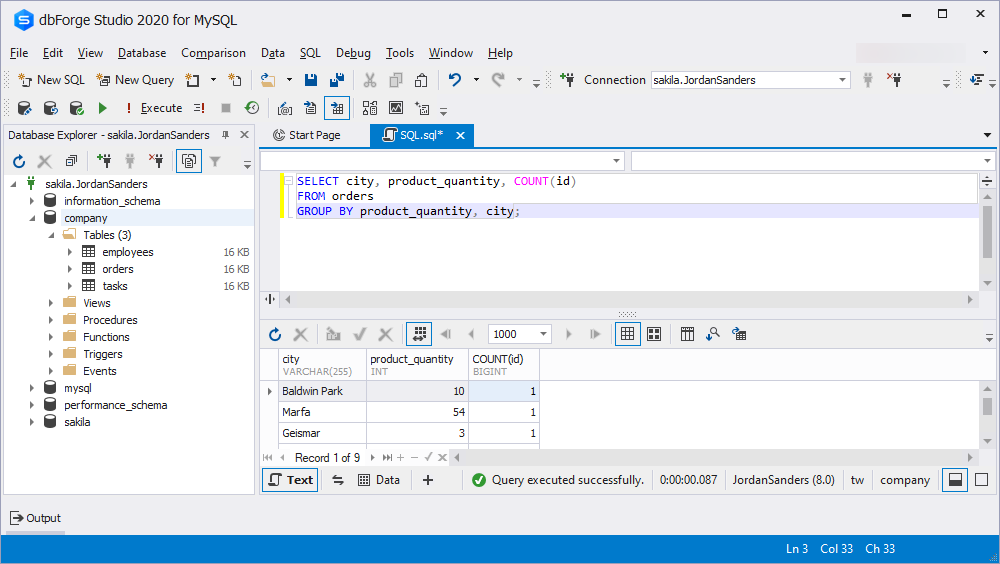Click the swap Text and Data views icon
The image size is (1000, 564).
tap(338, 480)
